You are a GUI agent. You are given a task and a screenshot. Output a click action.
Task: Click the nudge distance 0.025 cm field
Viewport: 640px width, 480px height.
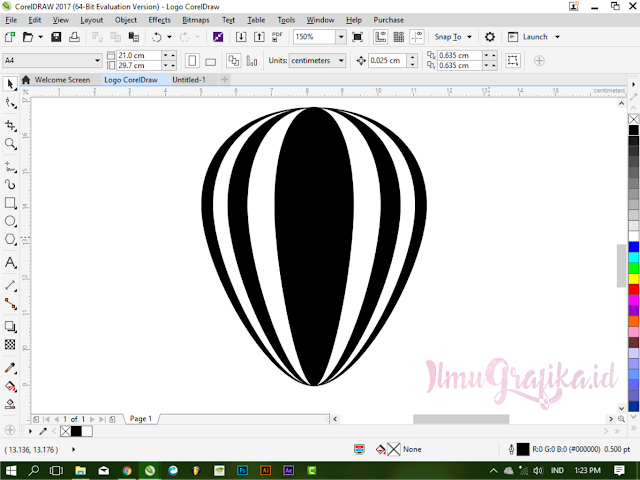(387, 61)
